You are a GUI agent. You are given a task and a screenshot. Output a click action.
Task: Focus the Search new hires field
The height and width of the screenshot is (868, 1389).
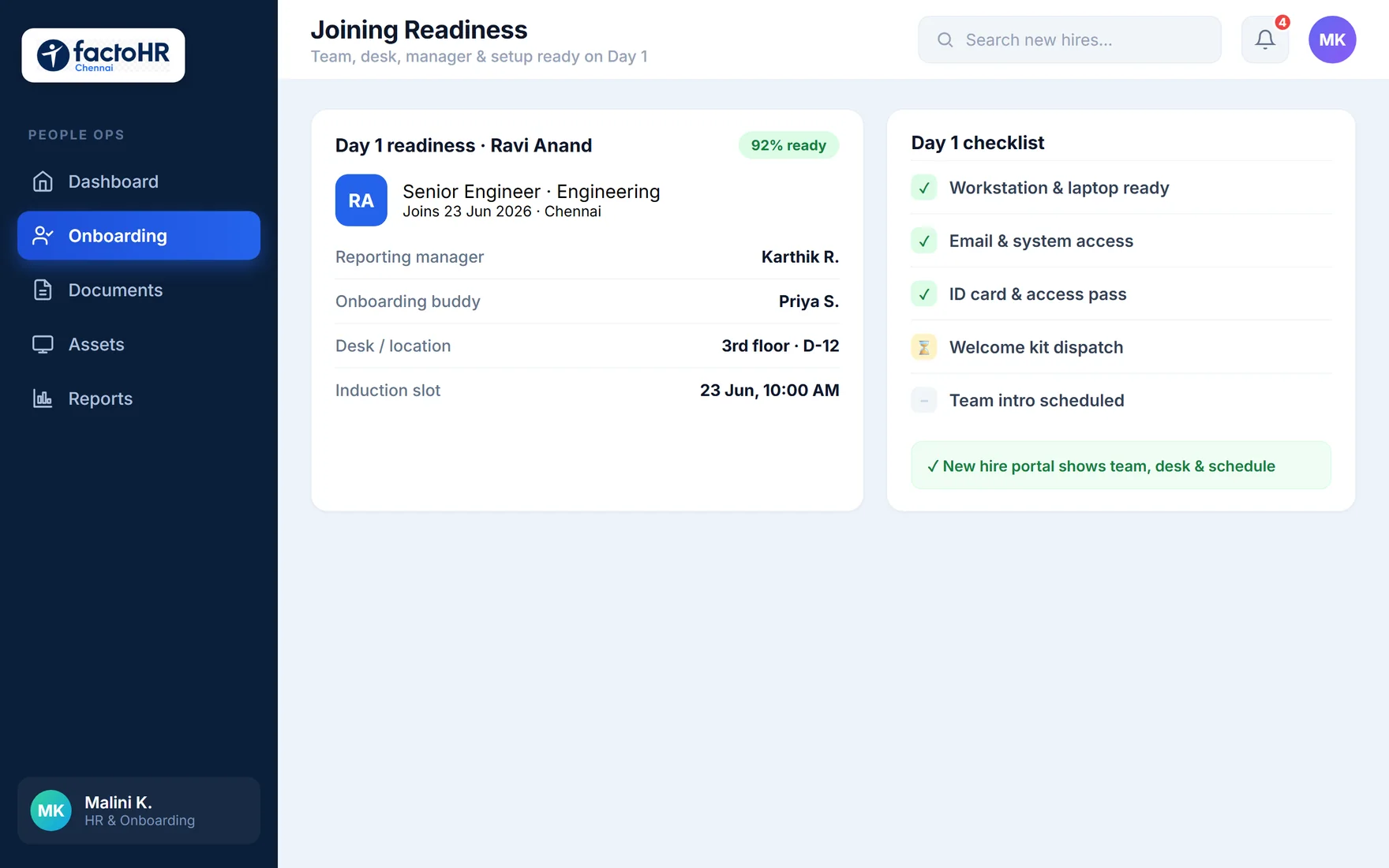pos(1069,39)
